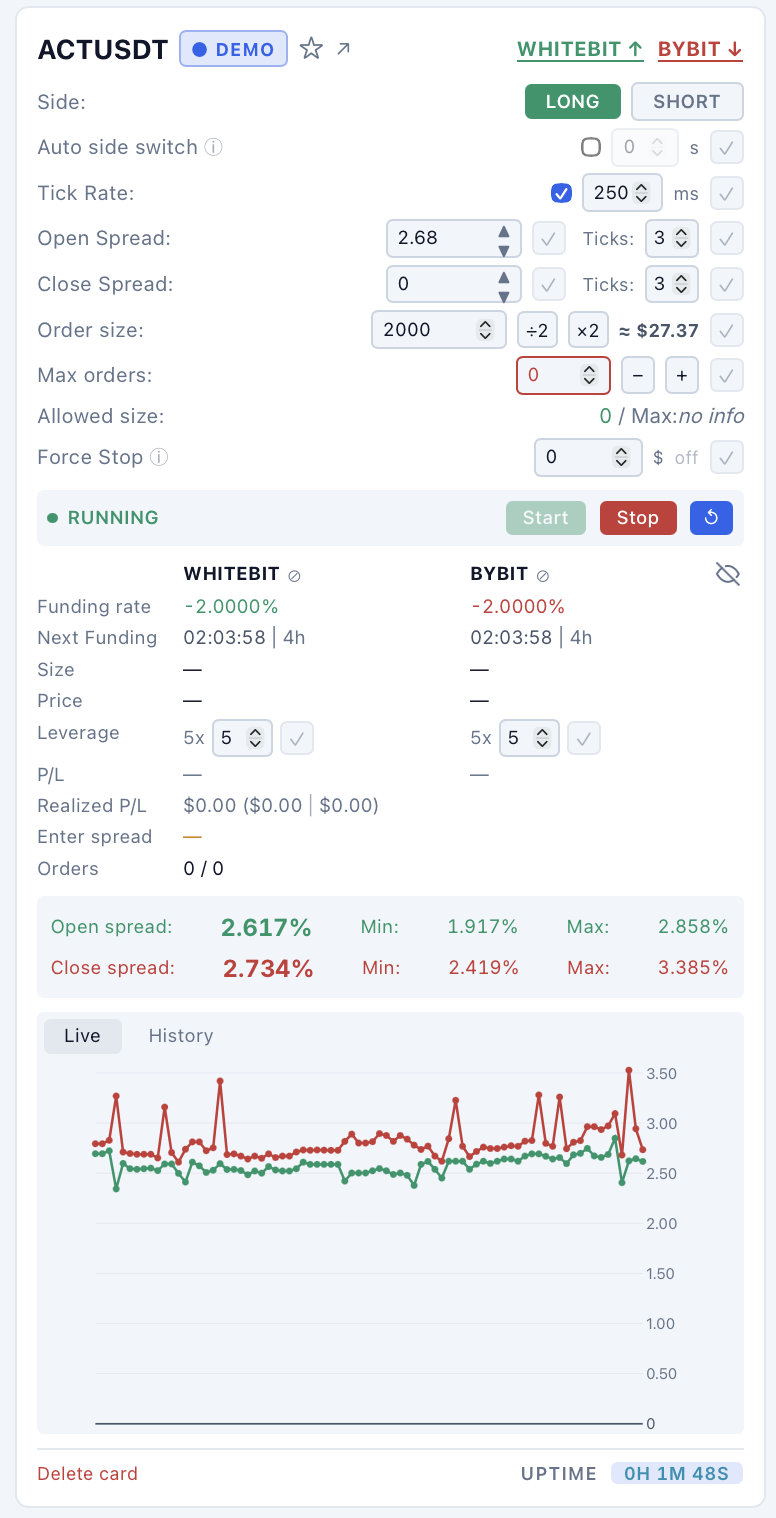Screen dimensions: 776x1518
Task: Double the order size with ×2
Action: pos(588,329)
